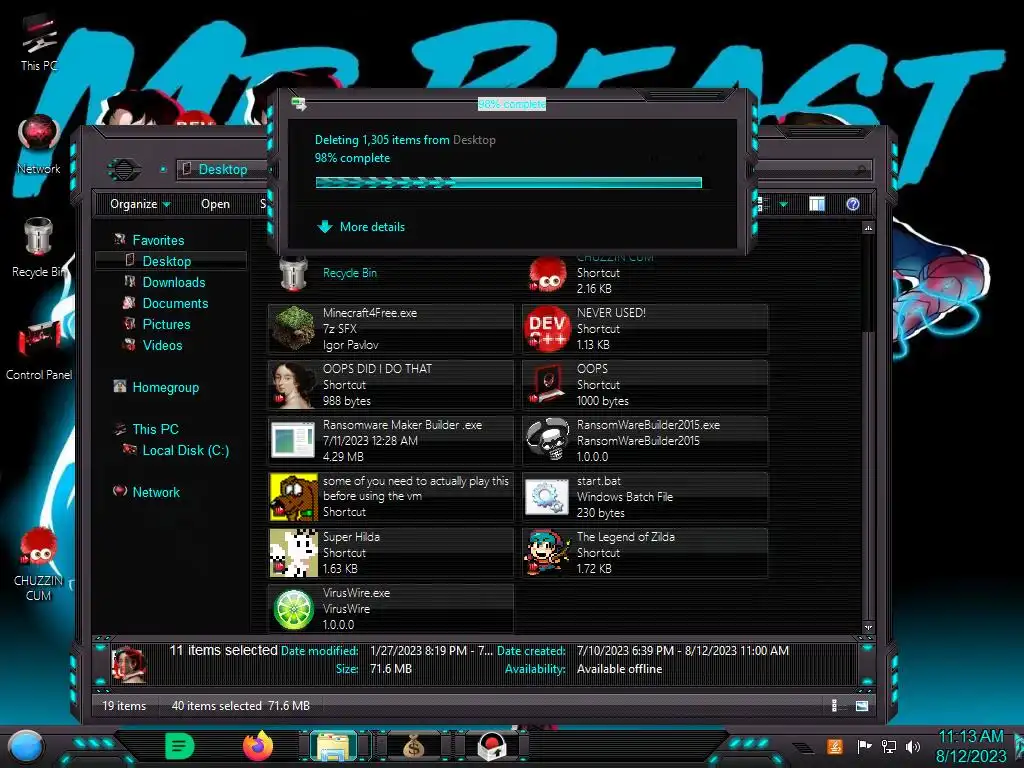
Task: Click Open in Explorer command bar
Action: click(x=216, y=204)
